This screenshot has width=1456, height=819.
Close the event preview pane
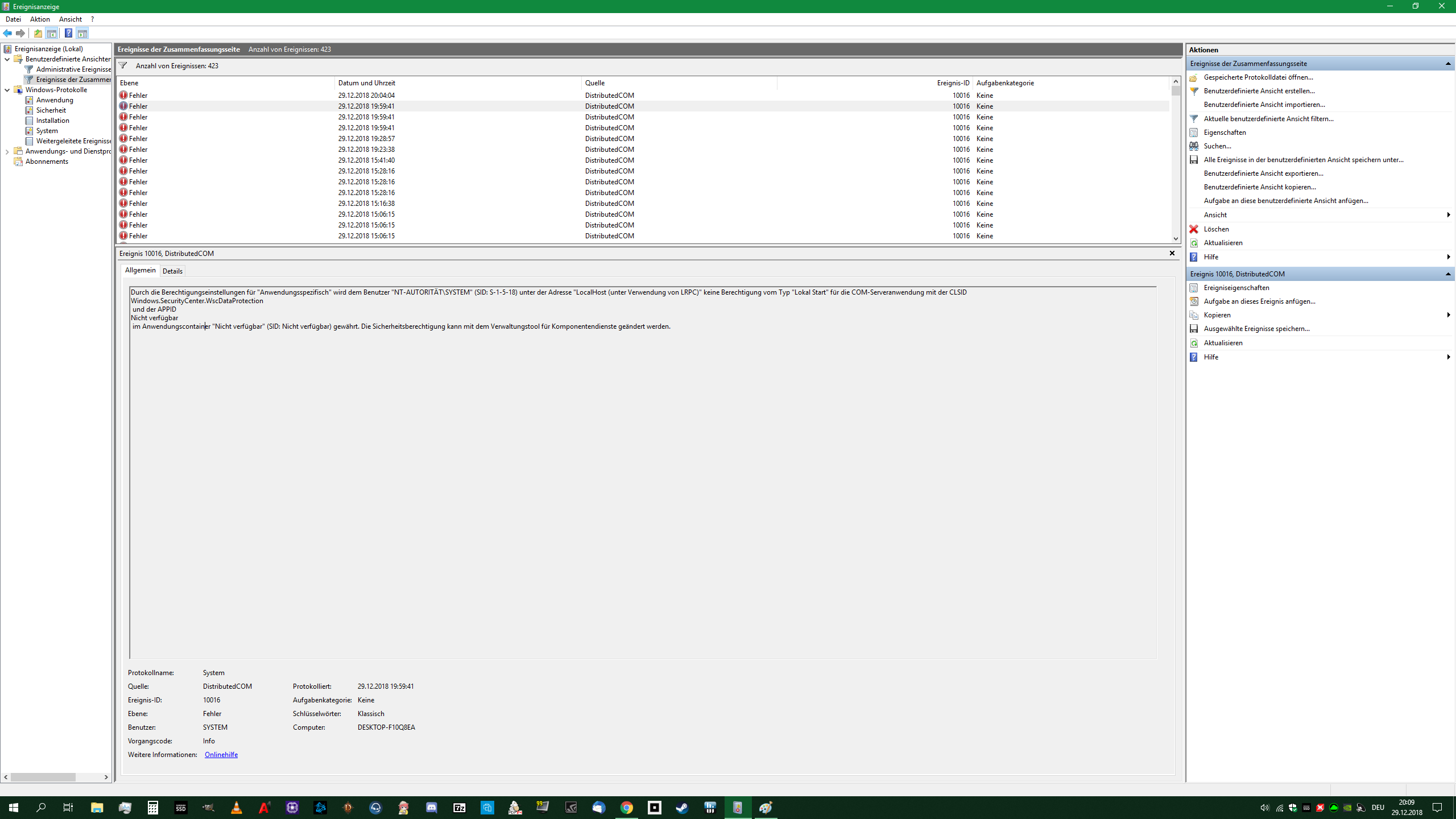point(1172,253)
